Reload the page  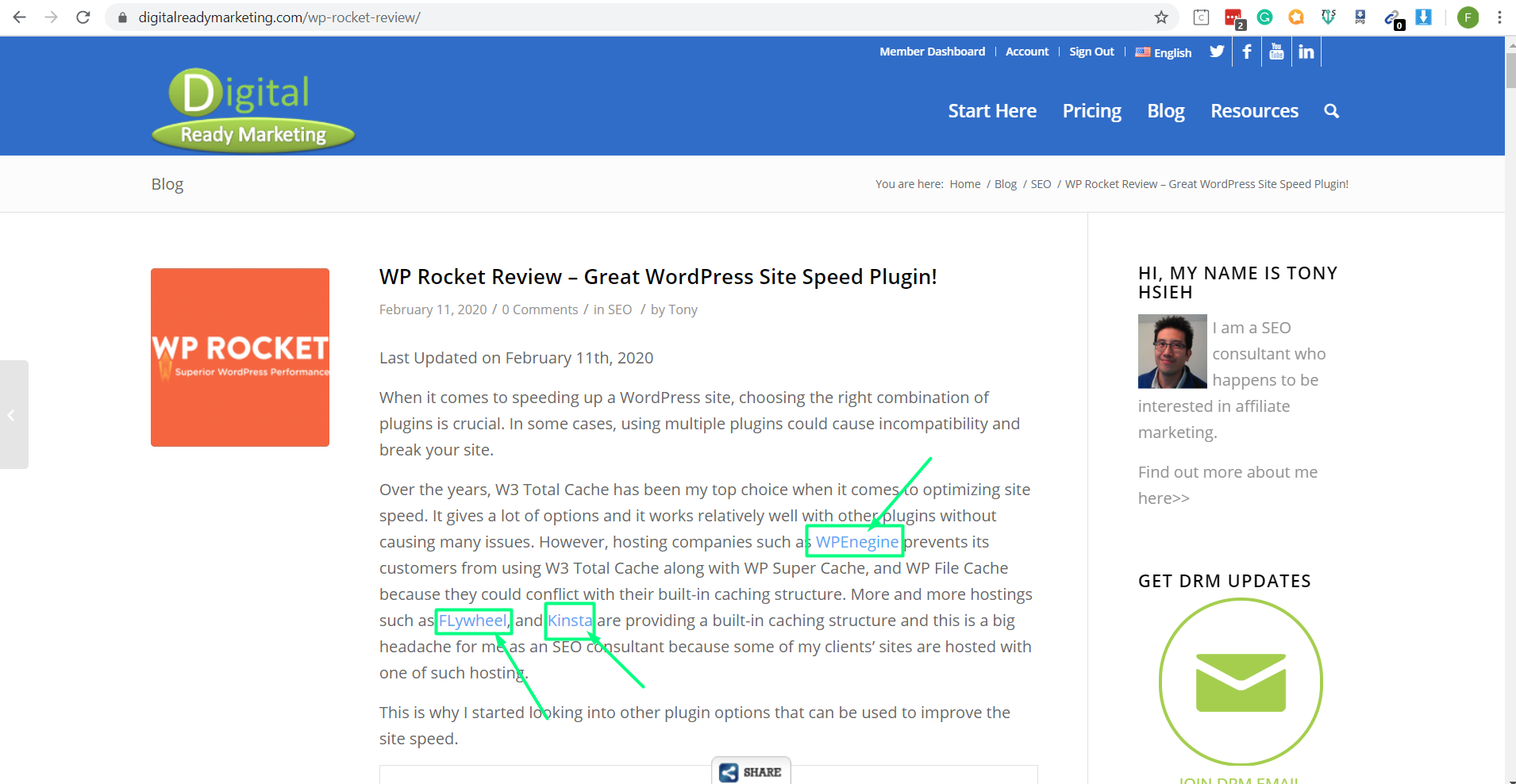point(83,17)
